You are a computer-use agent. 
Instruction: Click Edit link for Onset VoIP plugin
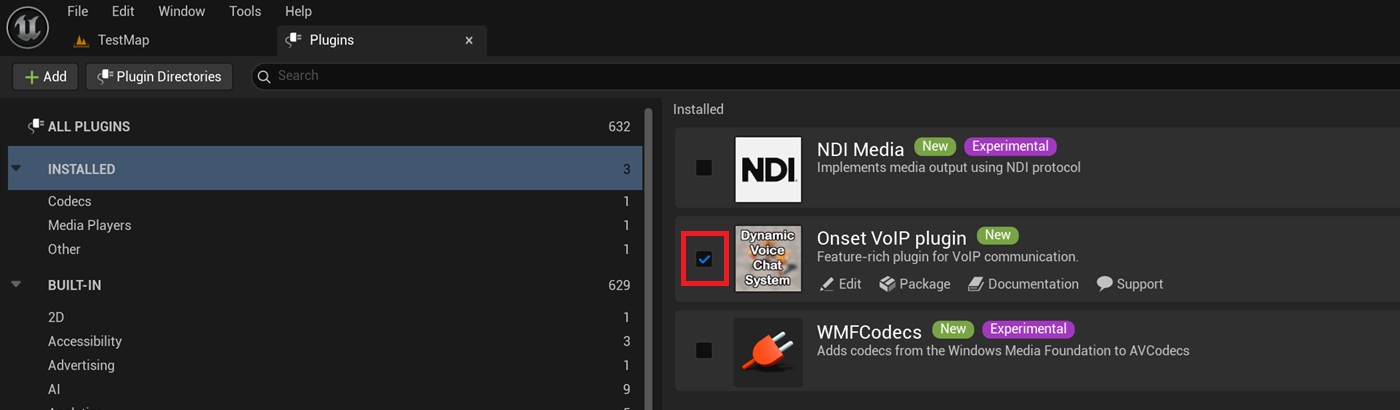click(840, 284)
